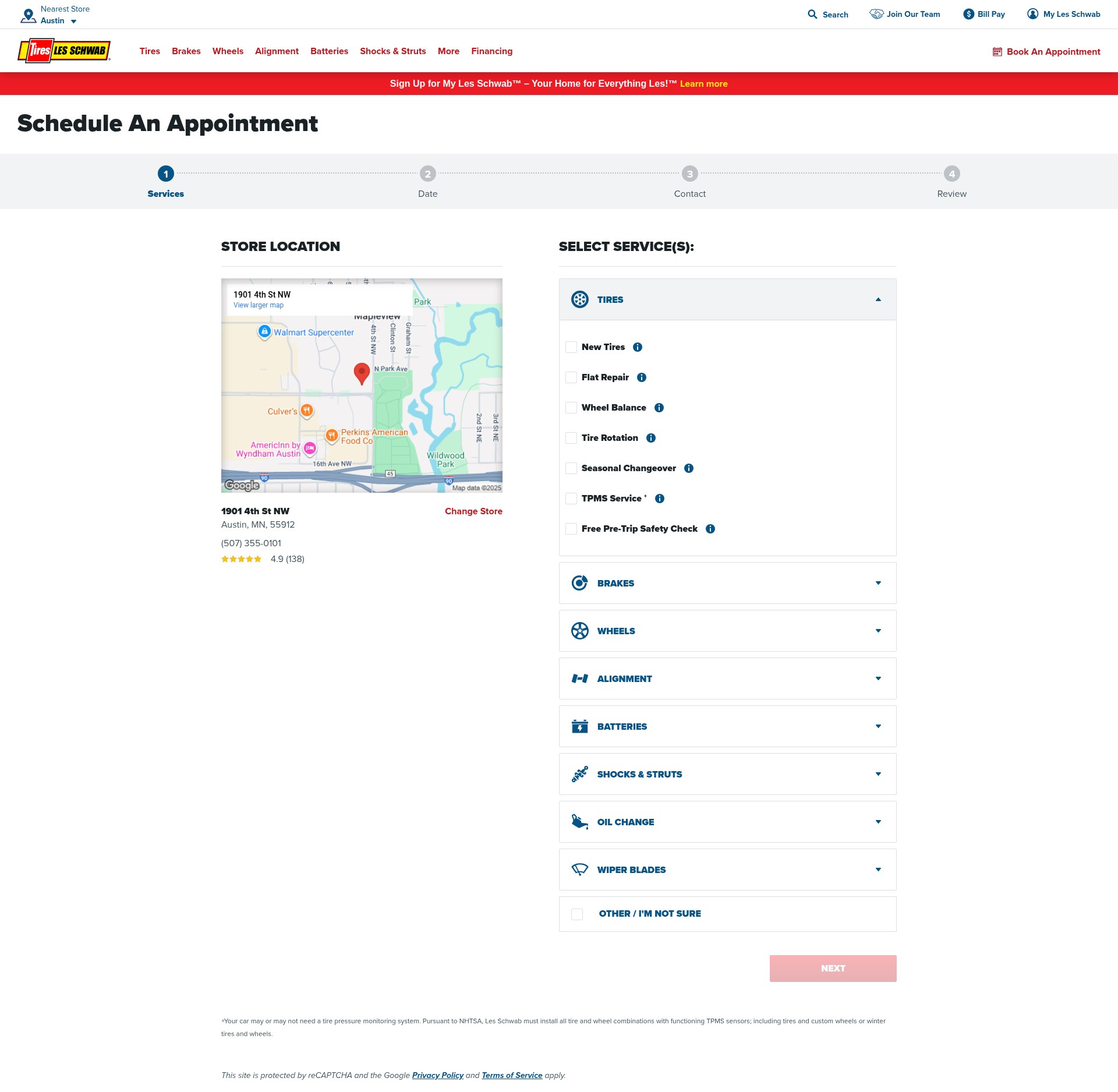This screenshot has height=1092, width=1118.
Task: Open the TPMS Service info icon
Action: click(x=660, y=499)
